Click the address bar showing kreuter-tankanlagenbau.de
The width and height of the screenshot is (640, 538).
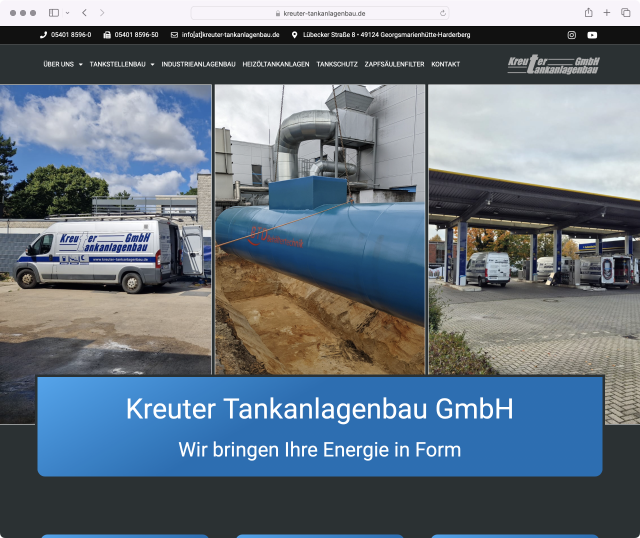pyautogui.click(x=320, y=13)
